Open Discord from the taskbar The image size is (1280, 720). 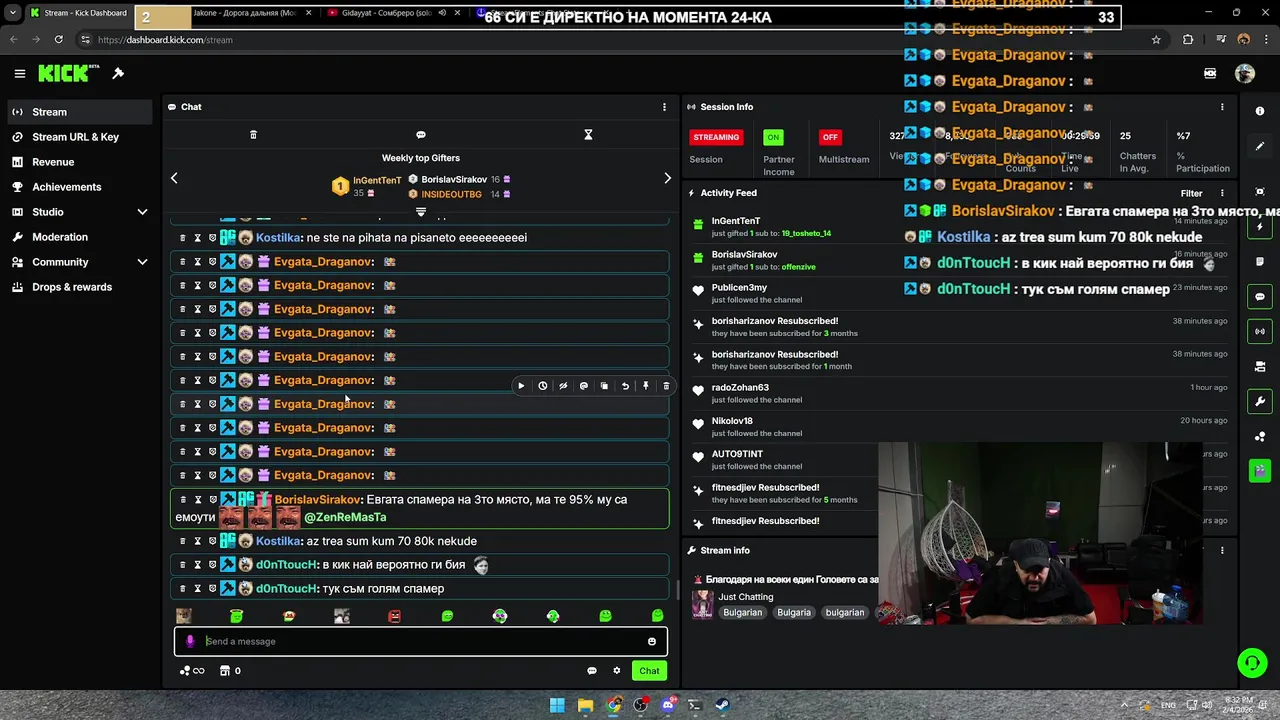[668, 705]
